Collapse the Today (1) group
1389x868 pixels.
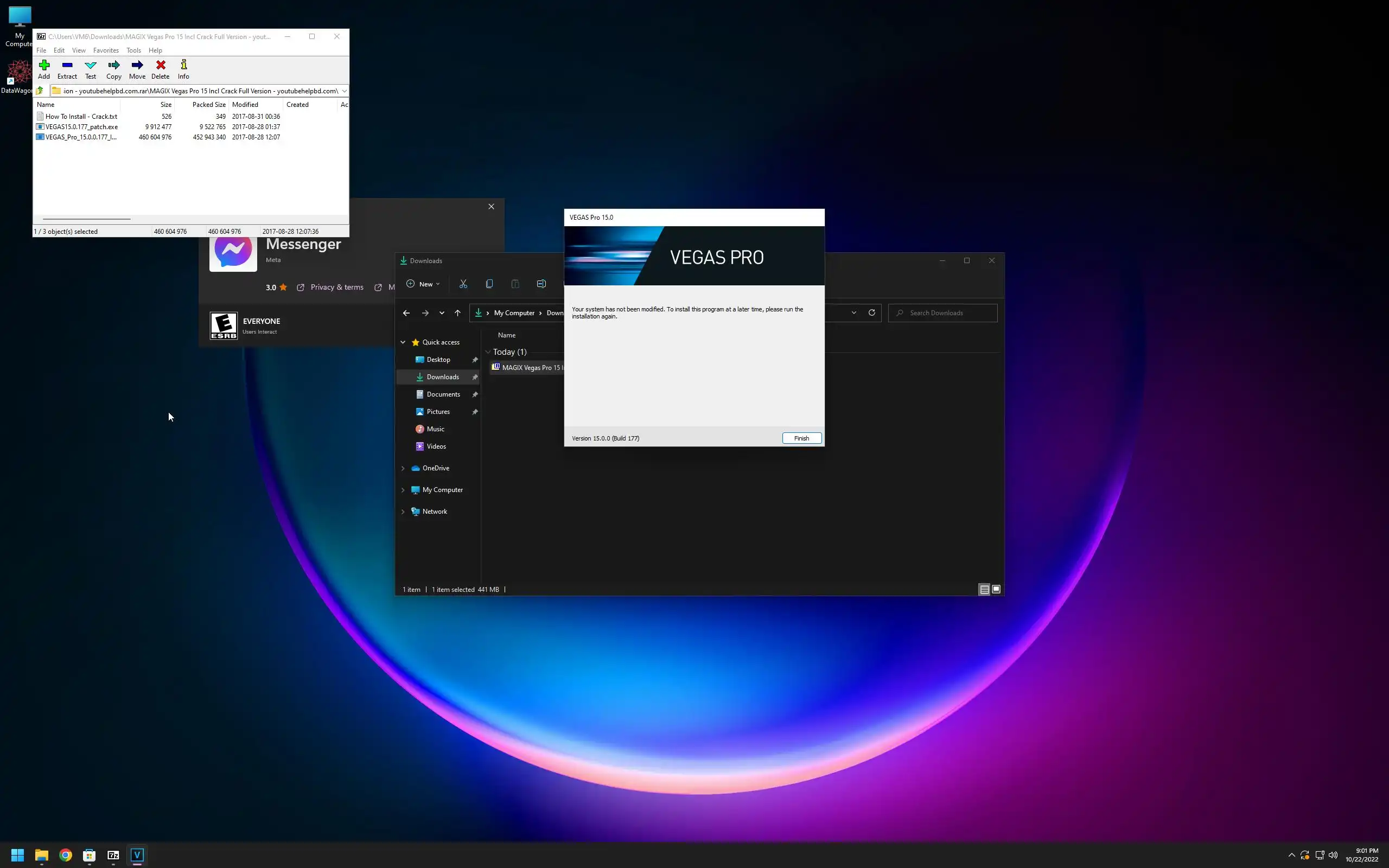coord(488,352)
